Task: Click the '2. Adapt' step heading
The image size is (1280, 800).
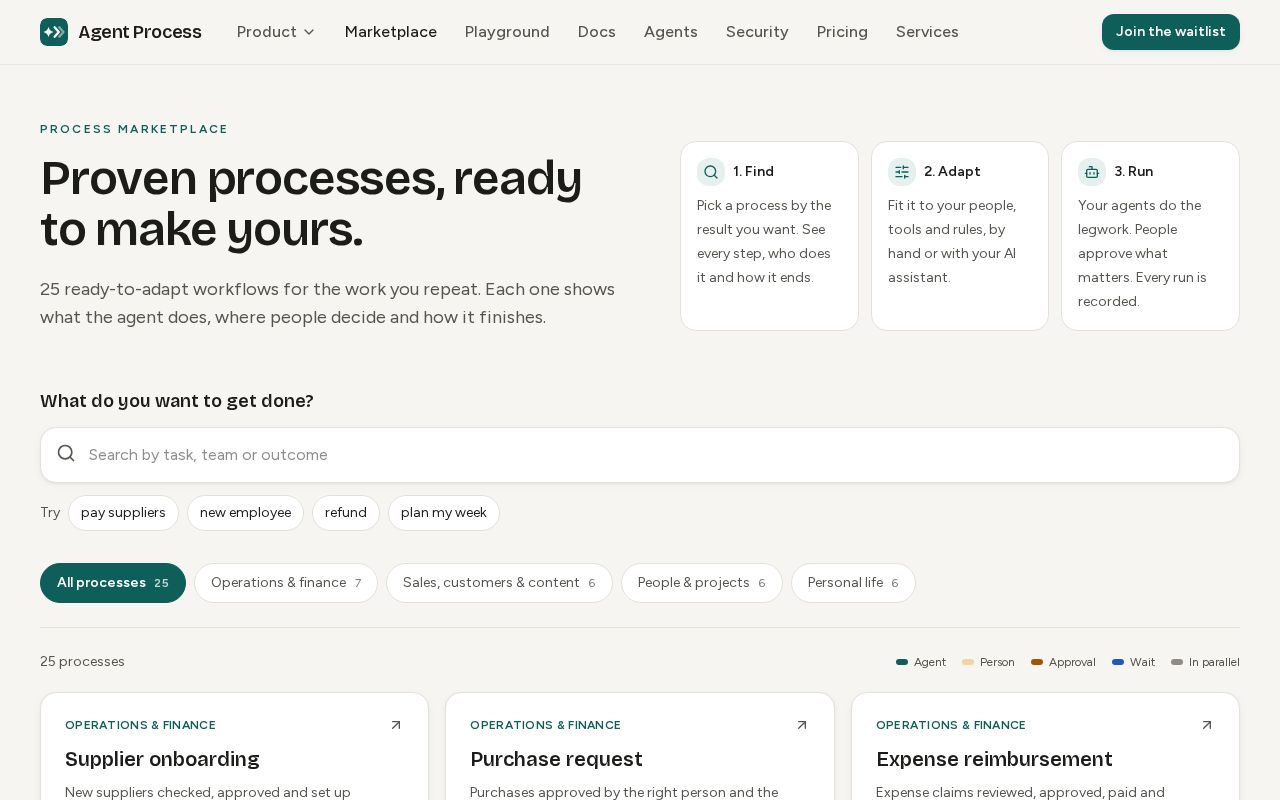Action: (x=952, y=172)
